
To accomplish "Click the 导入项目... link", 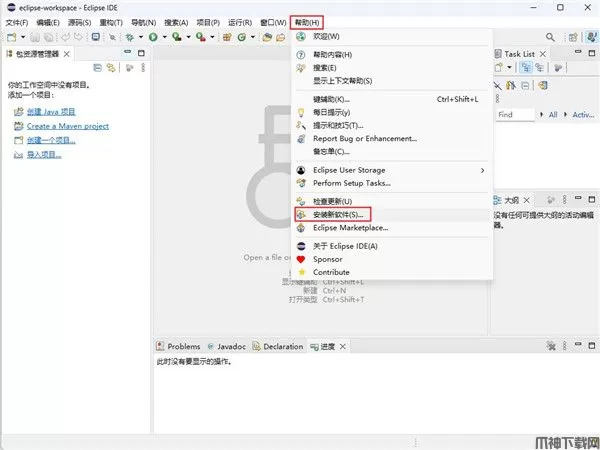I will pos(44,155).
